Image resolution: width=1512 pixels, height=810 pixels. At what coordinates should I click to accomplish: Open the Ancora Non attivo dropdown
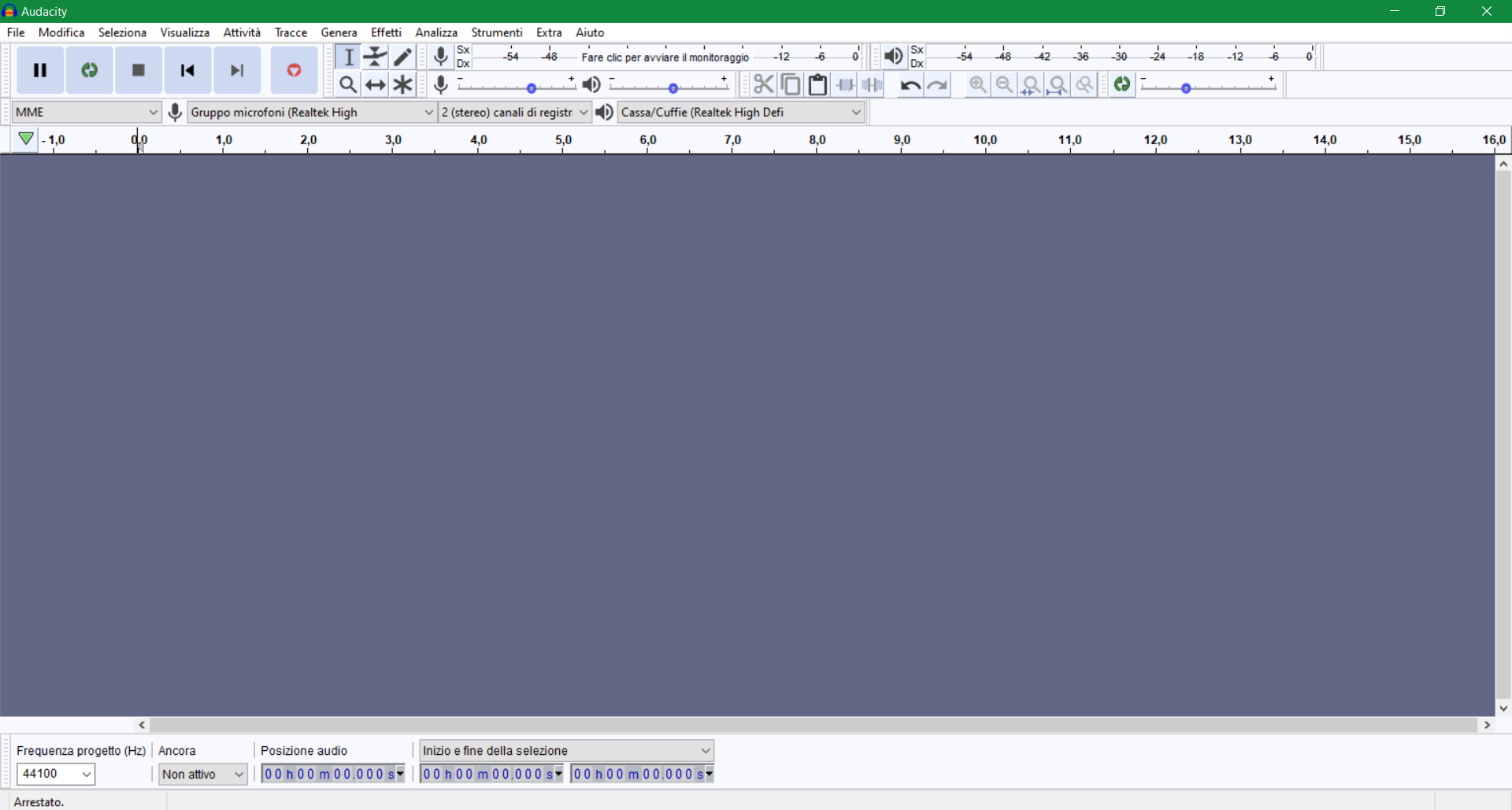(203, 774)
